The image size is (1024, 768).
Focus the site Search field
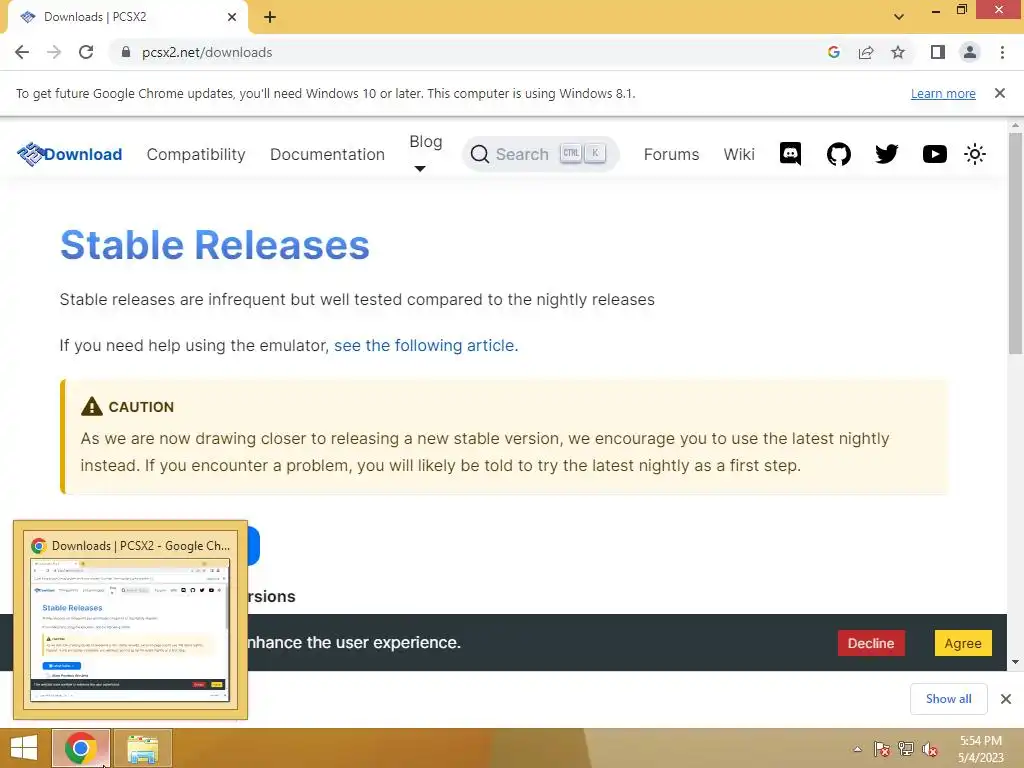(x=540, y=154)
